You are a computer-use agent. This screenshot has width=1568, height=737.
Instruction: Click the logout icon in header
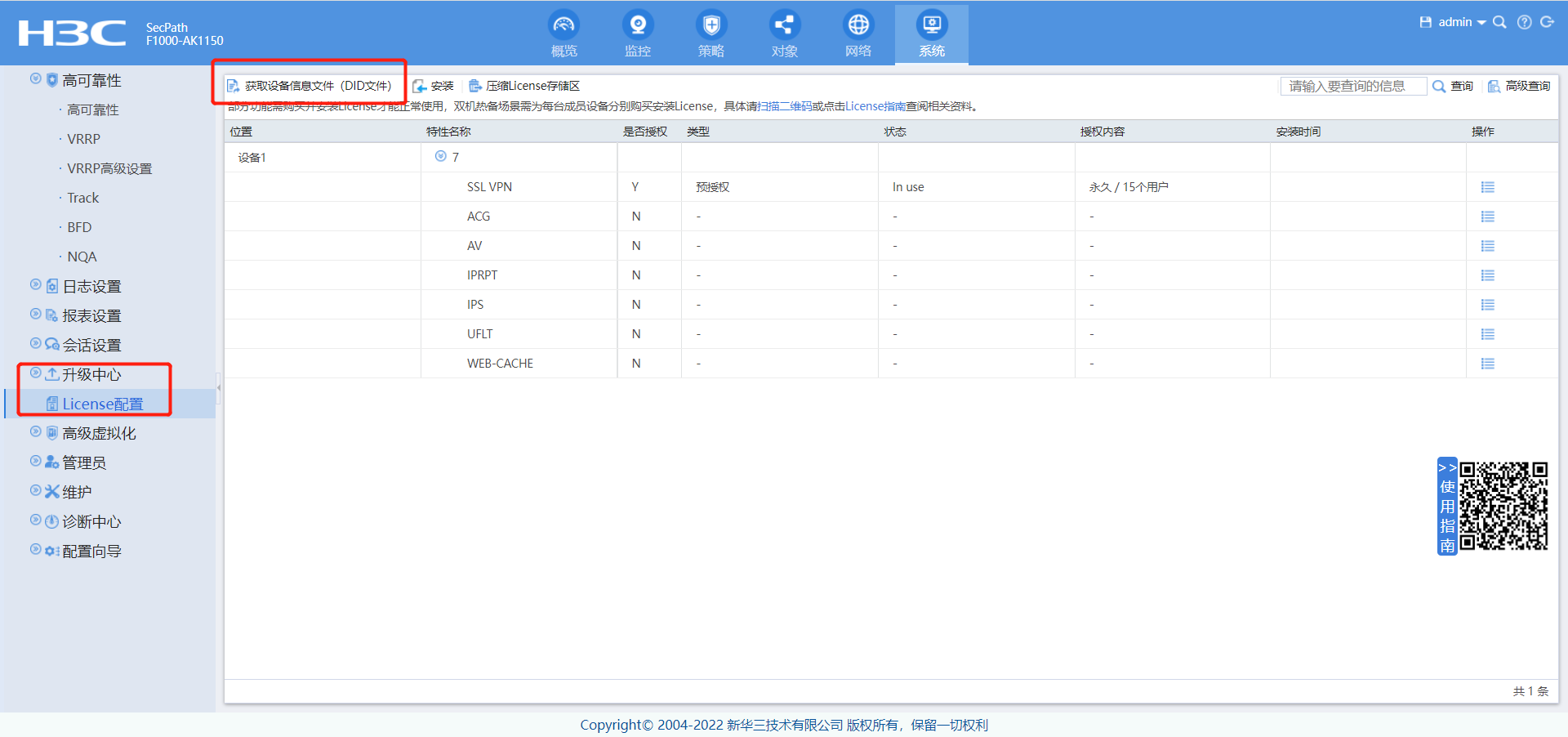pyautogui.click(x=1547, y=23)
